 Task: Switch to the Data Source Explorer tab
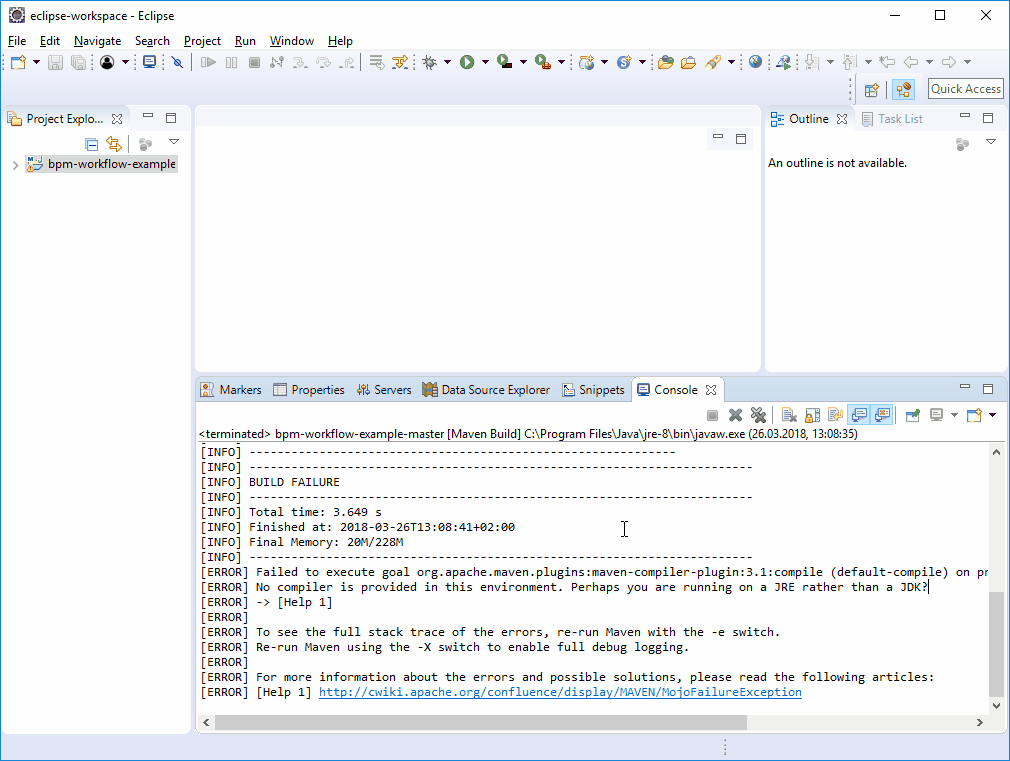click(x=486, y=390)
